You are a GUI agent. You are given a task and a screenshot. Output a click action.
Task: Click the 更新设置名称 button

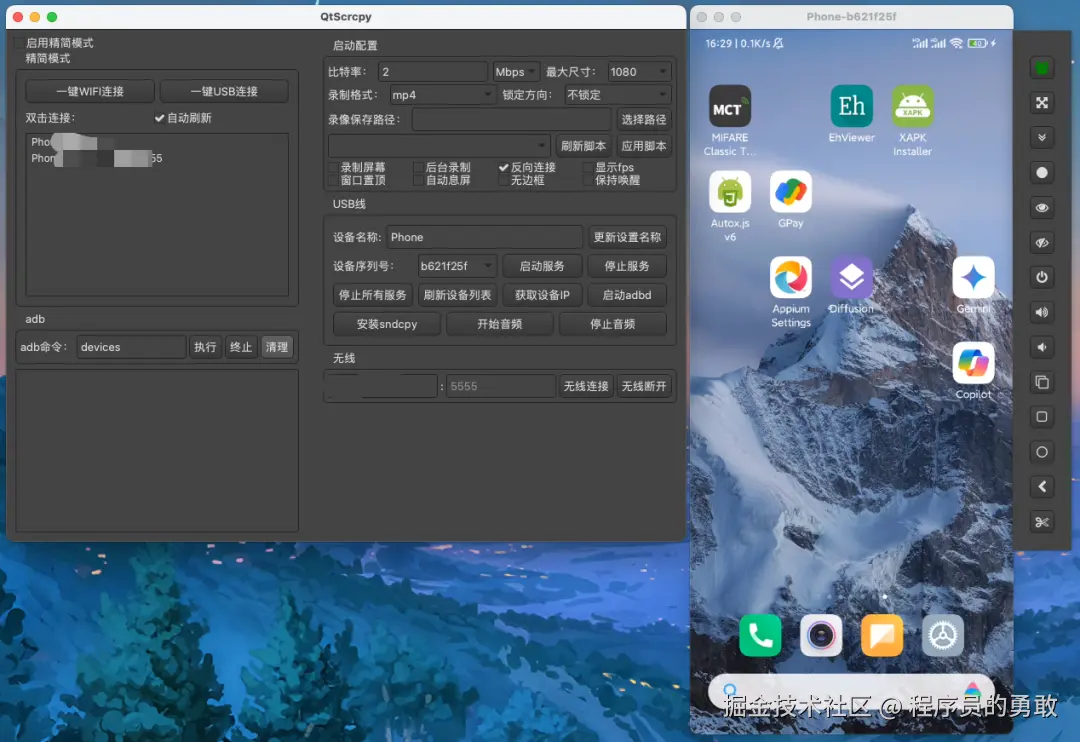[x=627, y=237]
